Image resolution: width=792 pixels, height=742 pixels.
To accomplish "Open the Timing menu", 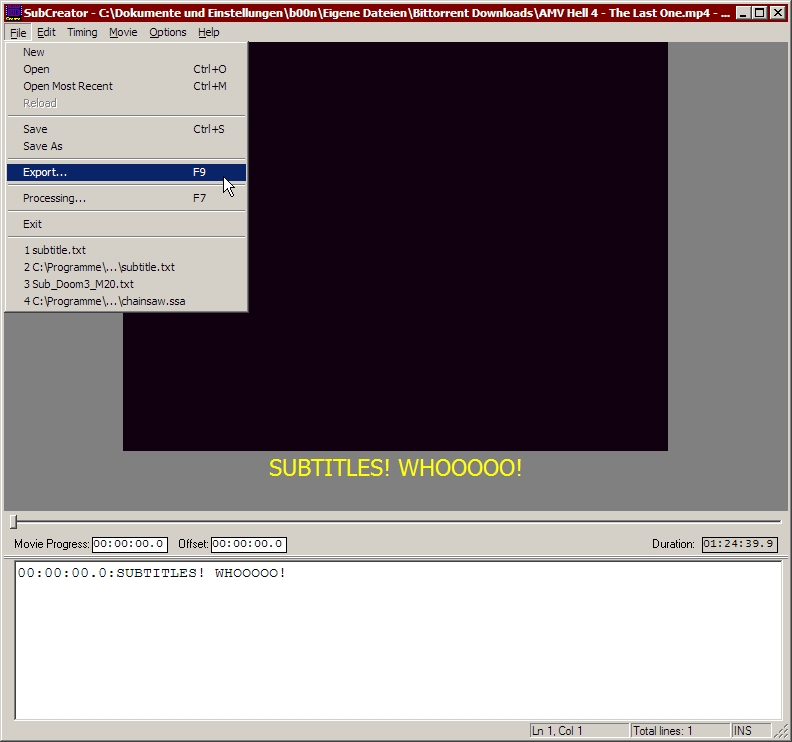I will coord(82,32).
